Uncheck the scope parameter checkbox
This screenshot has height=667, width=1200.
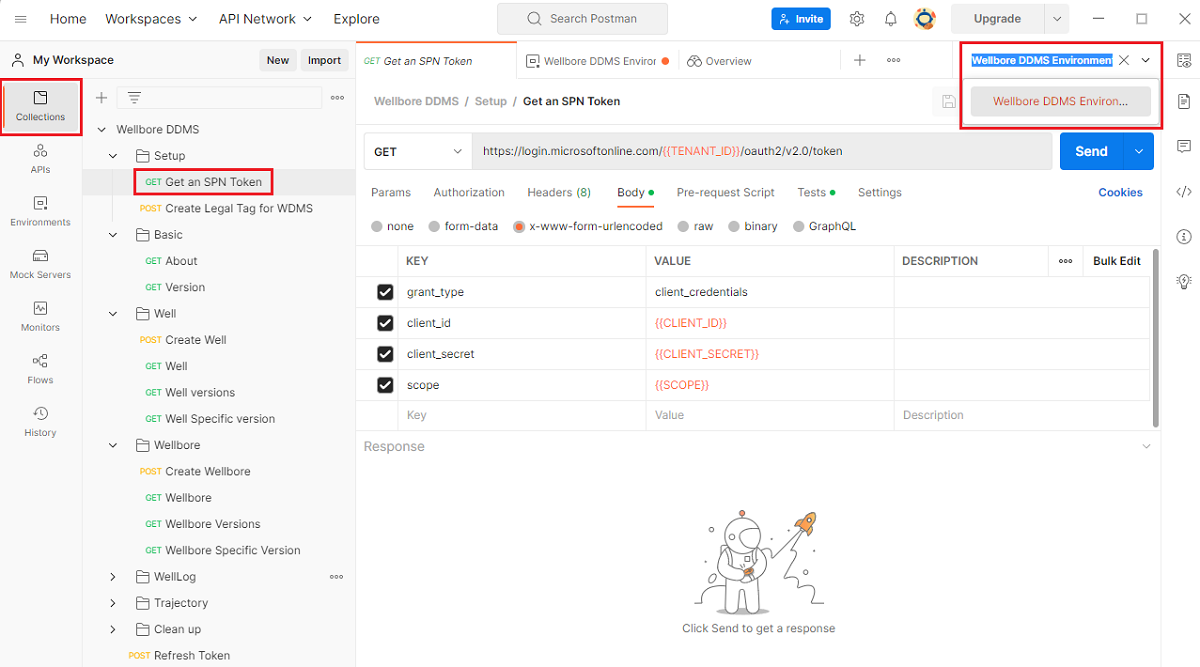[385, 385]
